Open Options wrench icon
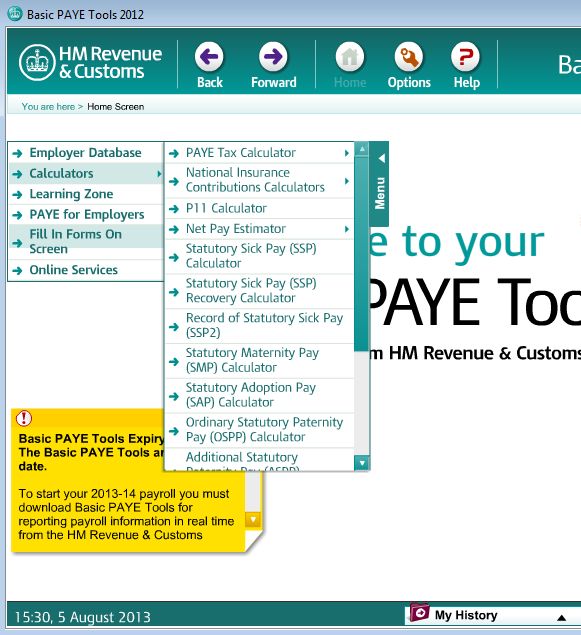The height and width of the screenshot is (635, 581). [409, 56]
